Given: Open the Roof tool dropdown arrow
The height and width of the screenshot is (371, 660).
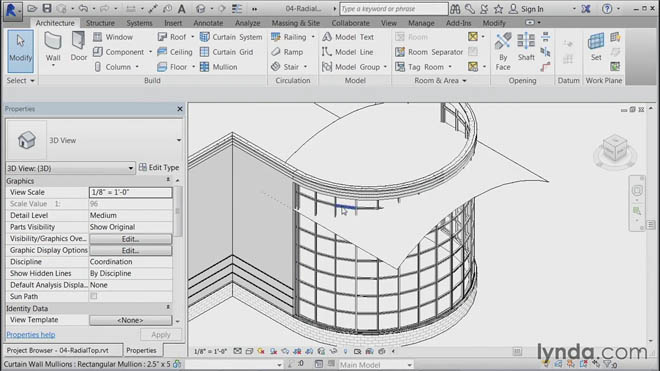Looking at the screenshot, I should (193, 37).
